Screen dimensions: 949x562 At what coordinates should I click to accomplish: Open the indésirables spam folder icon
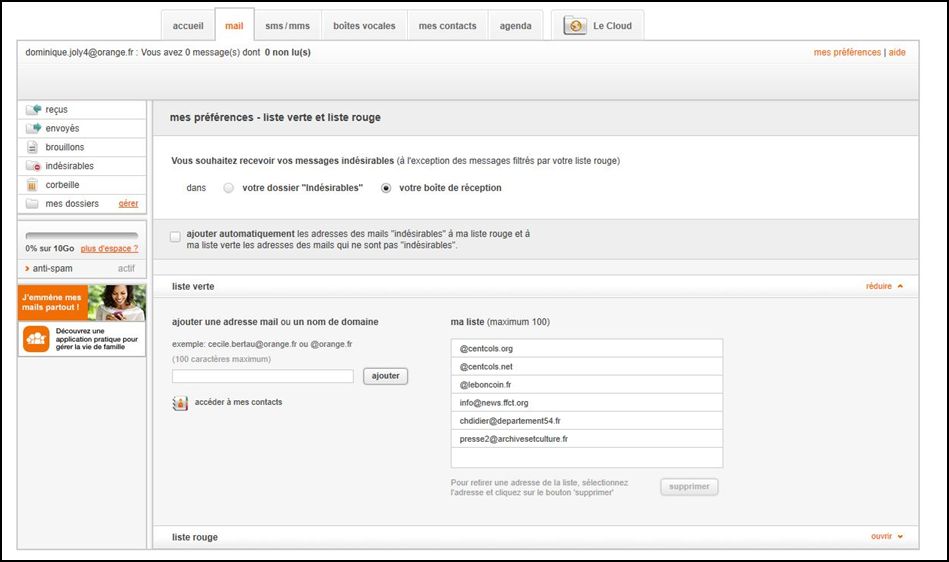(x=33, y=166)
